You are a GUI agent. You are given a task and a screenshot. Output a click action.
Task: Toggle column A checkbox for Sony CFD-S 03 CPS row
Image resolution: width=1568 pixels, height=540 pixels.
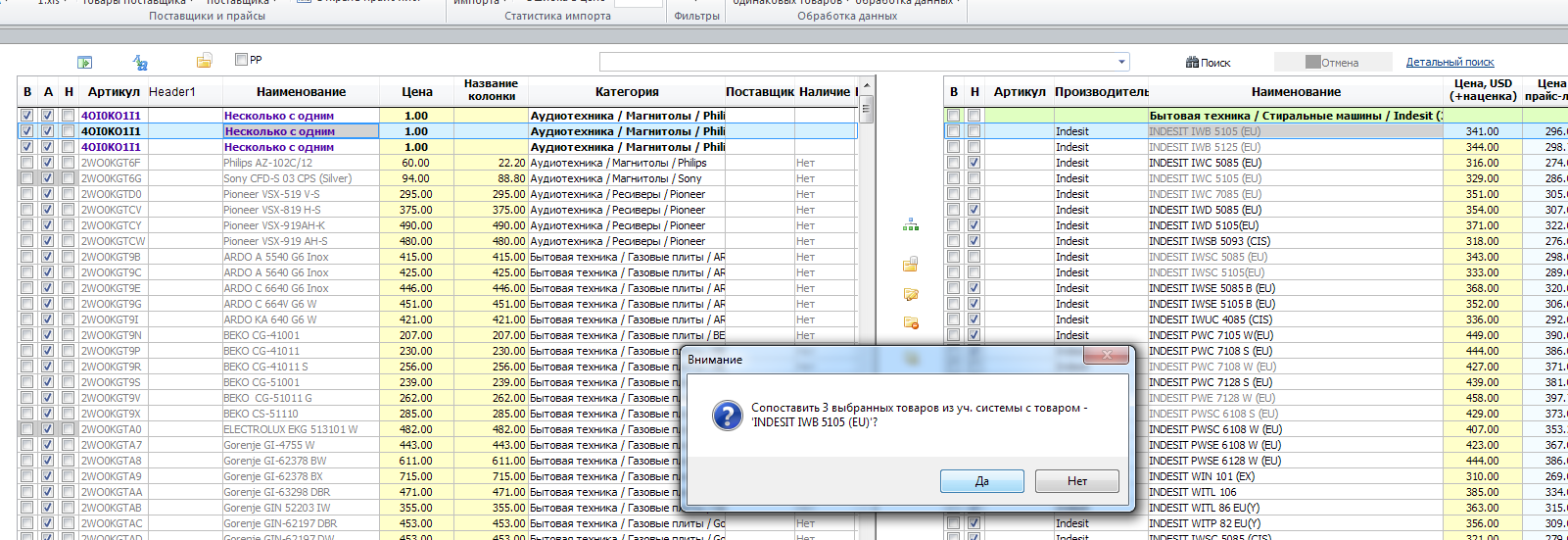click(x=47, y=178)
